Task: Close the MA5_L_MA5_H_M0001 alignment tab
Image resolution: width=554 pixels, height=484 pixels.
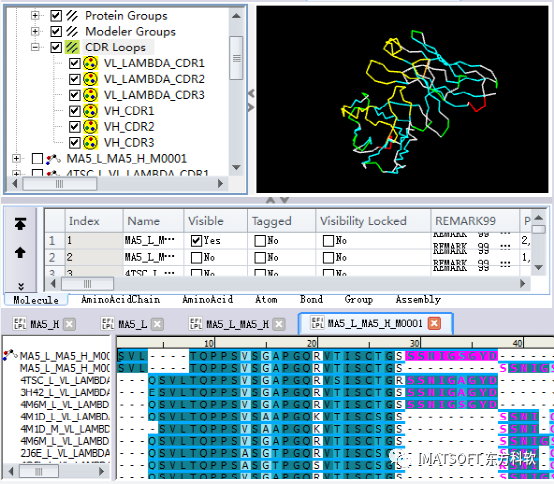Action: (x=434, y=323)
